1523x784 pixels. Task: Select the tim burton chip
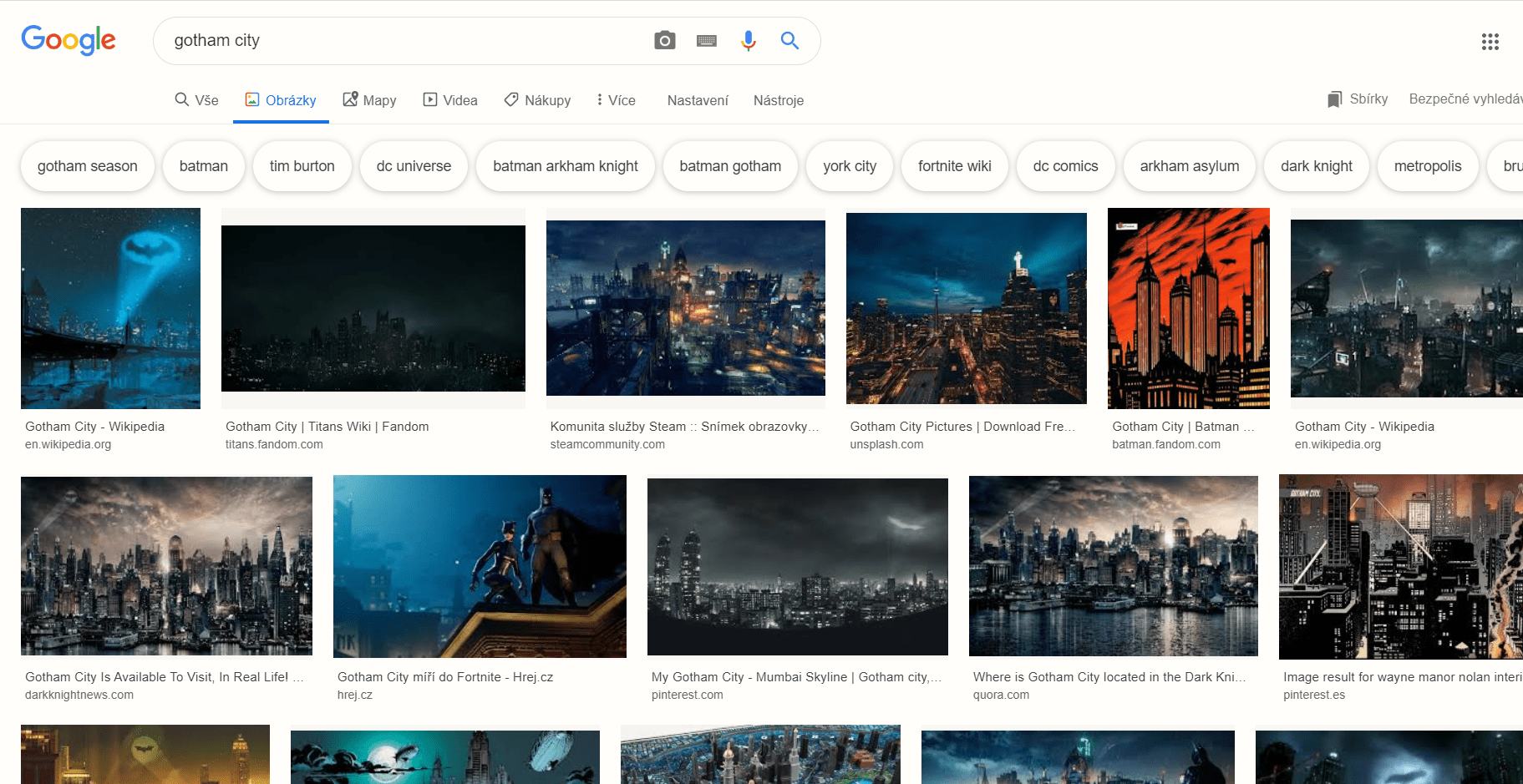(302, 166)
